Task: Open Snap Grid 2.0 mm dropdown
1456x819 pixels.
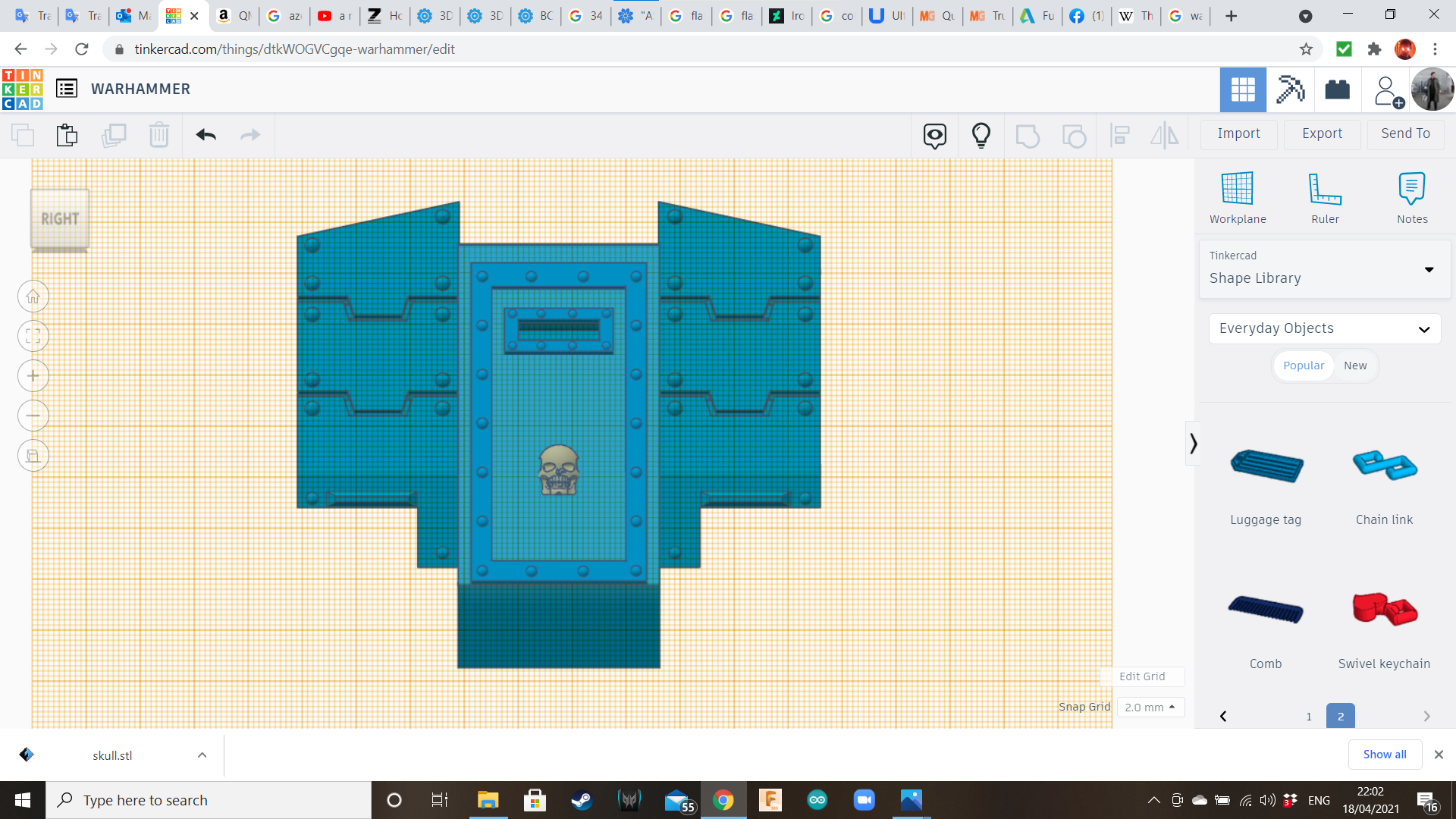Action: 1150,707
